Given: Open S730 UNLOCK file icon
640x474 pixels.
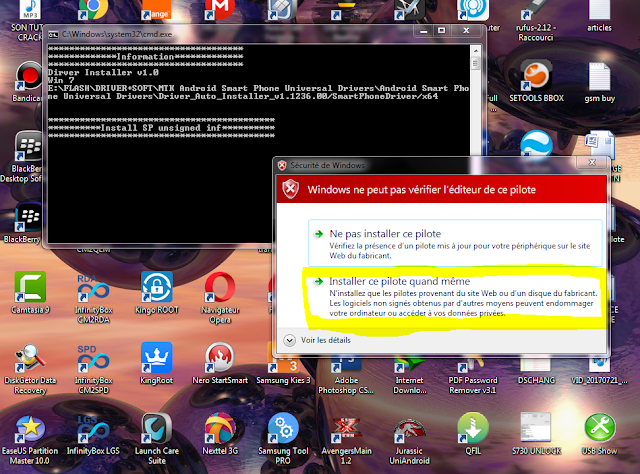Looking at the screenshot, I should tap(536, 434).
